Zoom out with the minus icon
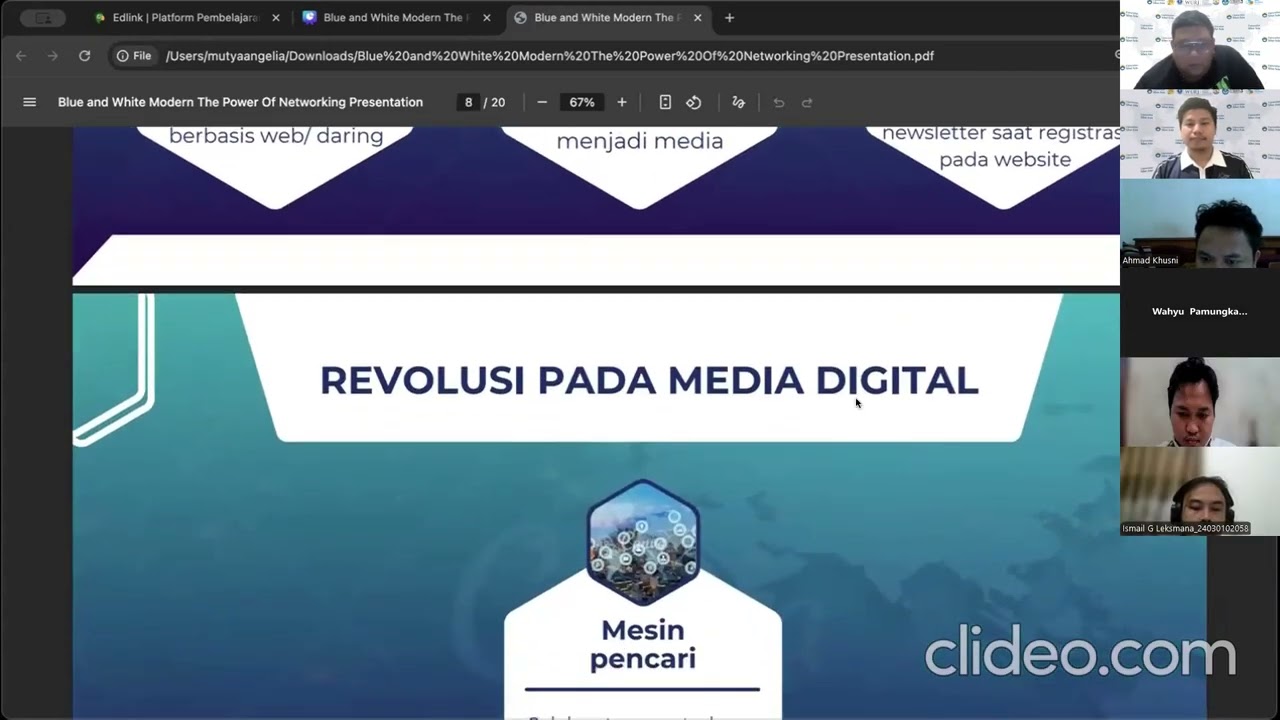 tap(542, 102)
